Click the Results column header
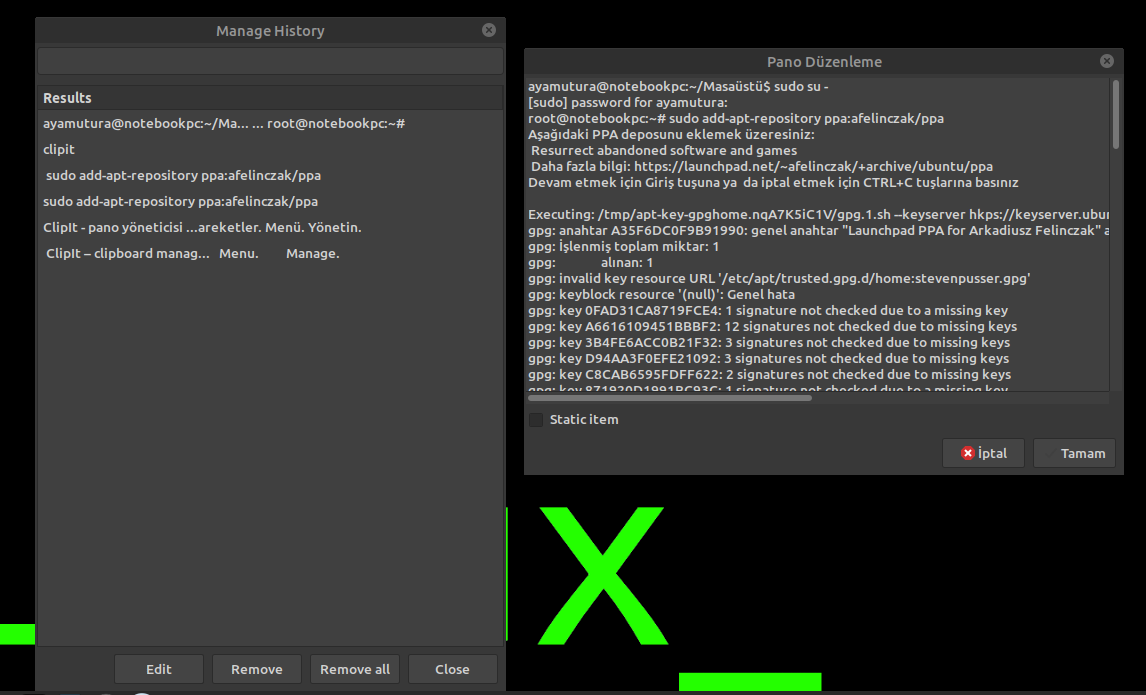This screenshot has height=695, width=1146. (x=270, y=98)
